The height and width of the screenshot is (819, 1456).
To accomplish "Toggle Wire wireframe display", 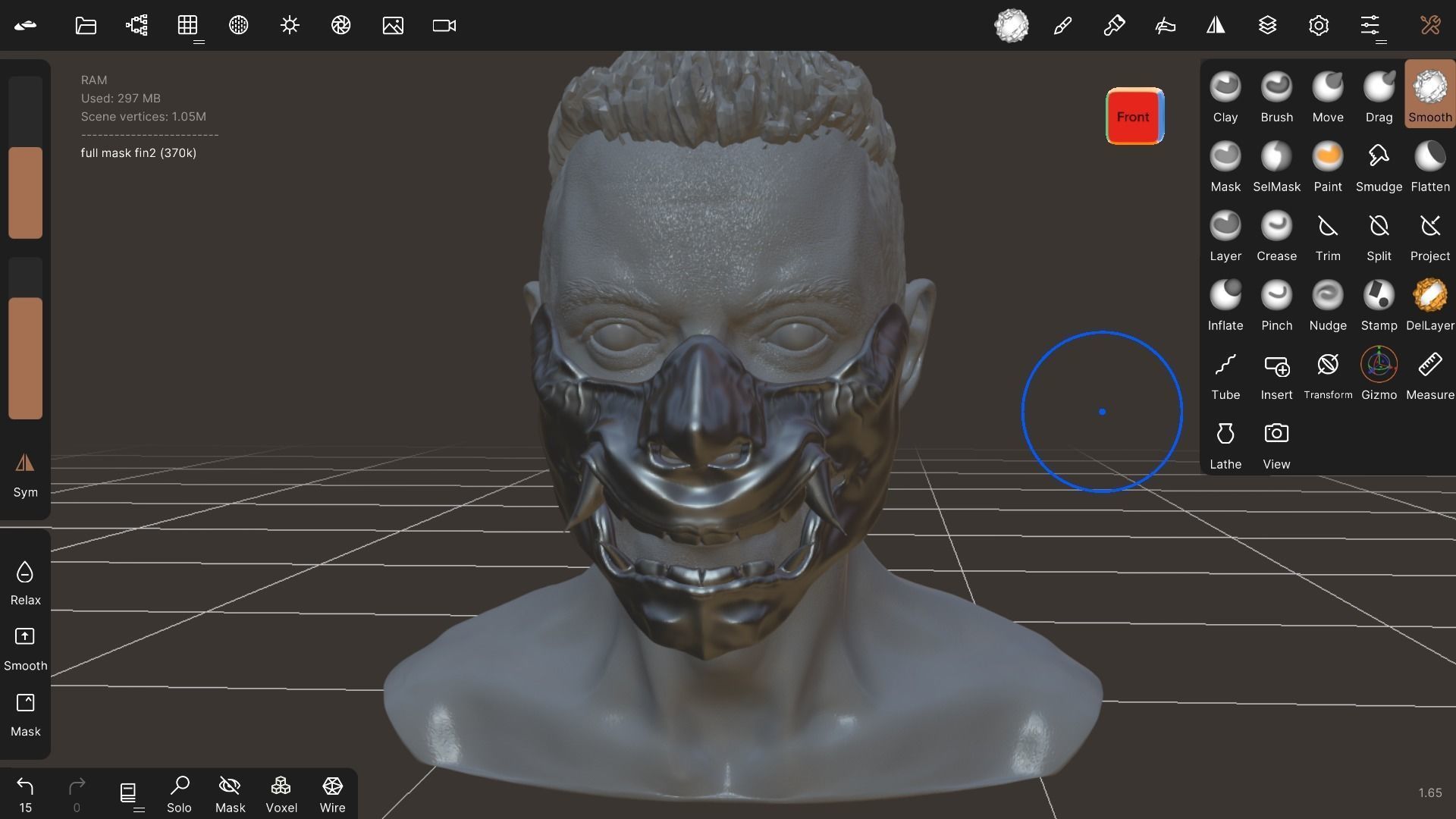I will (332, 794).
